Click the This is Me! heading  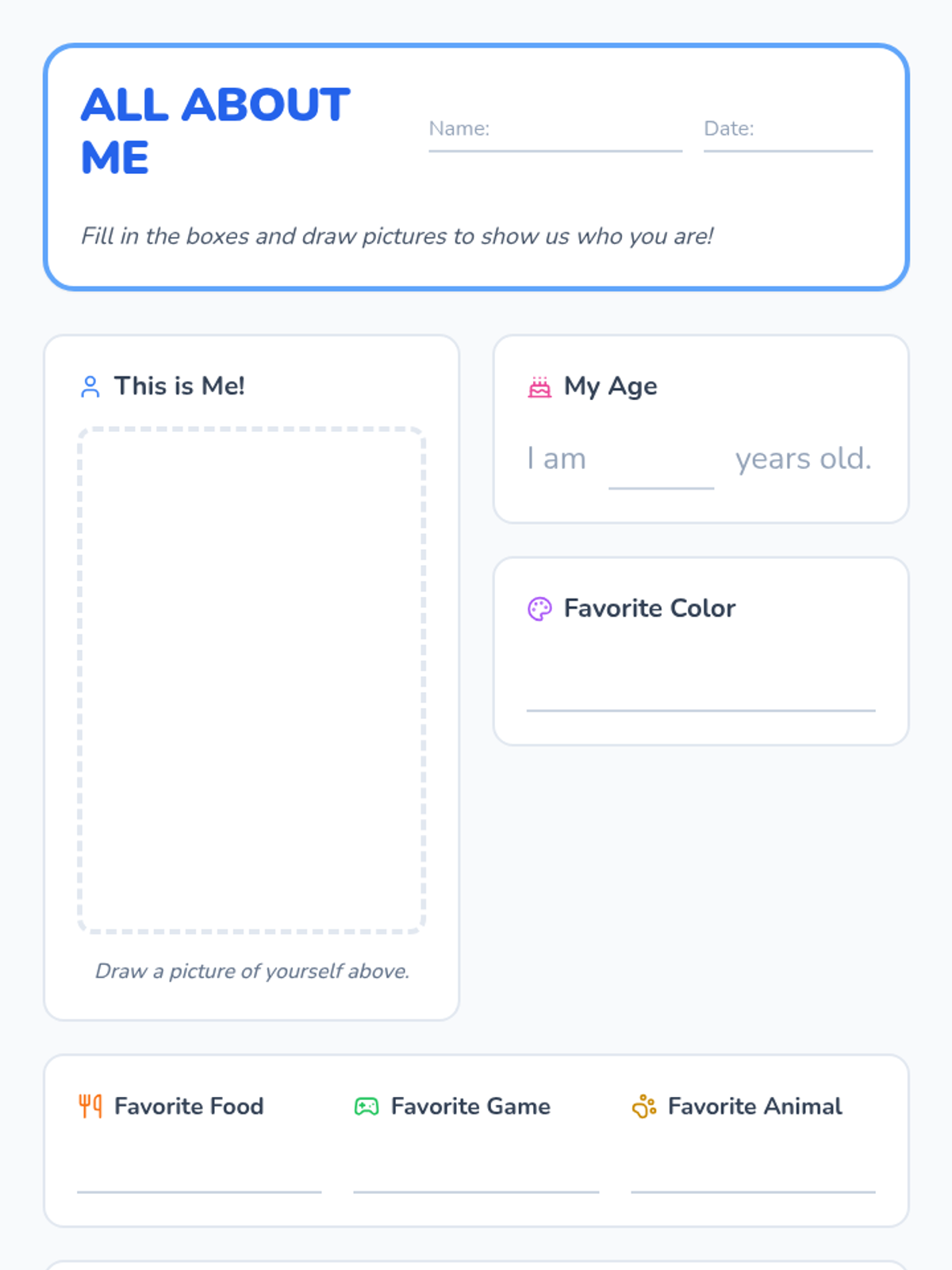179,386
